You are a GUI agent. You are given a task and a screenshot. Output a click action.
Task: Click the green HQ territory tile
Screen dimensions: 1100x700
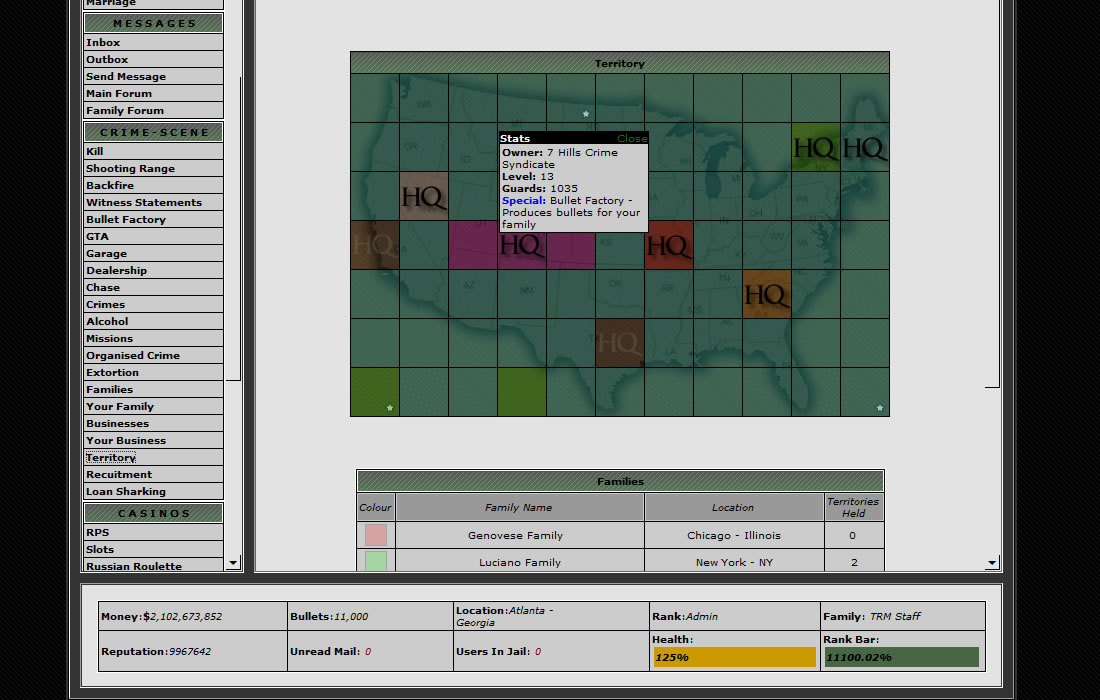coord(815,147)
